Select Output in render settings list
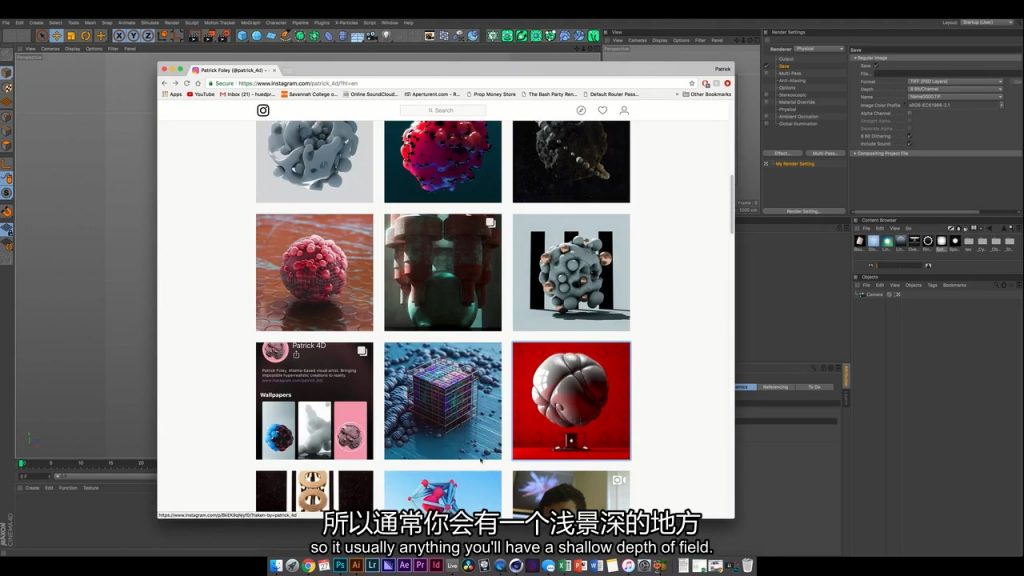Screen dimensions: 1024x576 point(786,59)
